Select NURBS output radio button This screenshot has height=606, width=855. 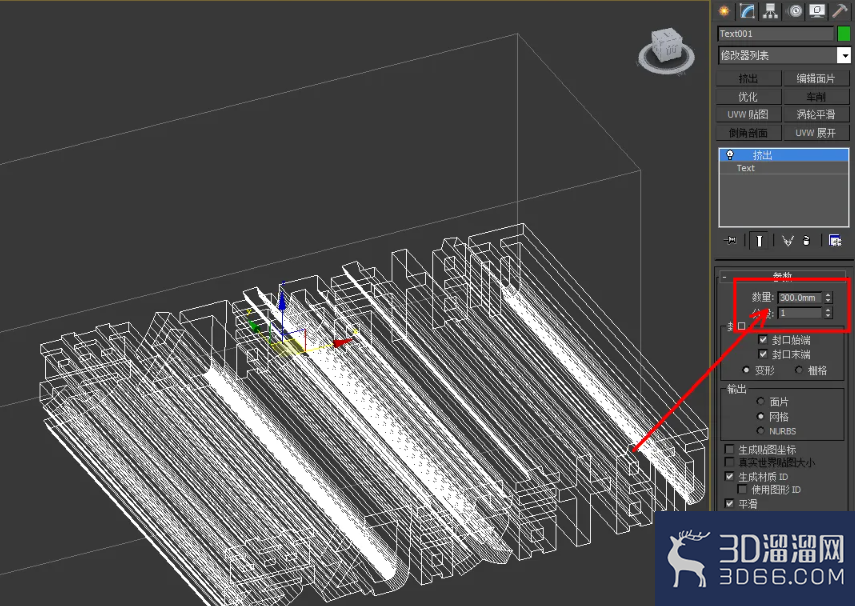(761, 431)
